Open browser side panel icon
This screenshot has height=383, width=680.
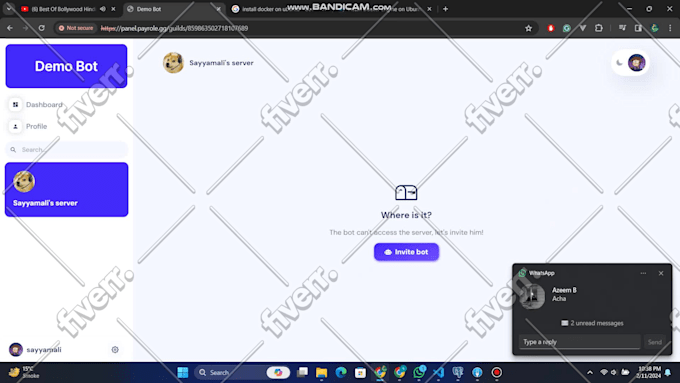(x=638, y=28)
